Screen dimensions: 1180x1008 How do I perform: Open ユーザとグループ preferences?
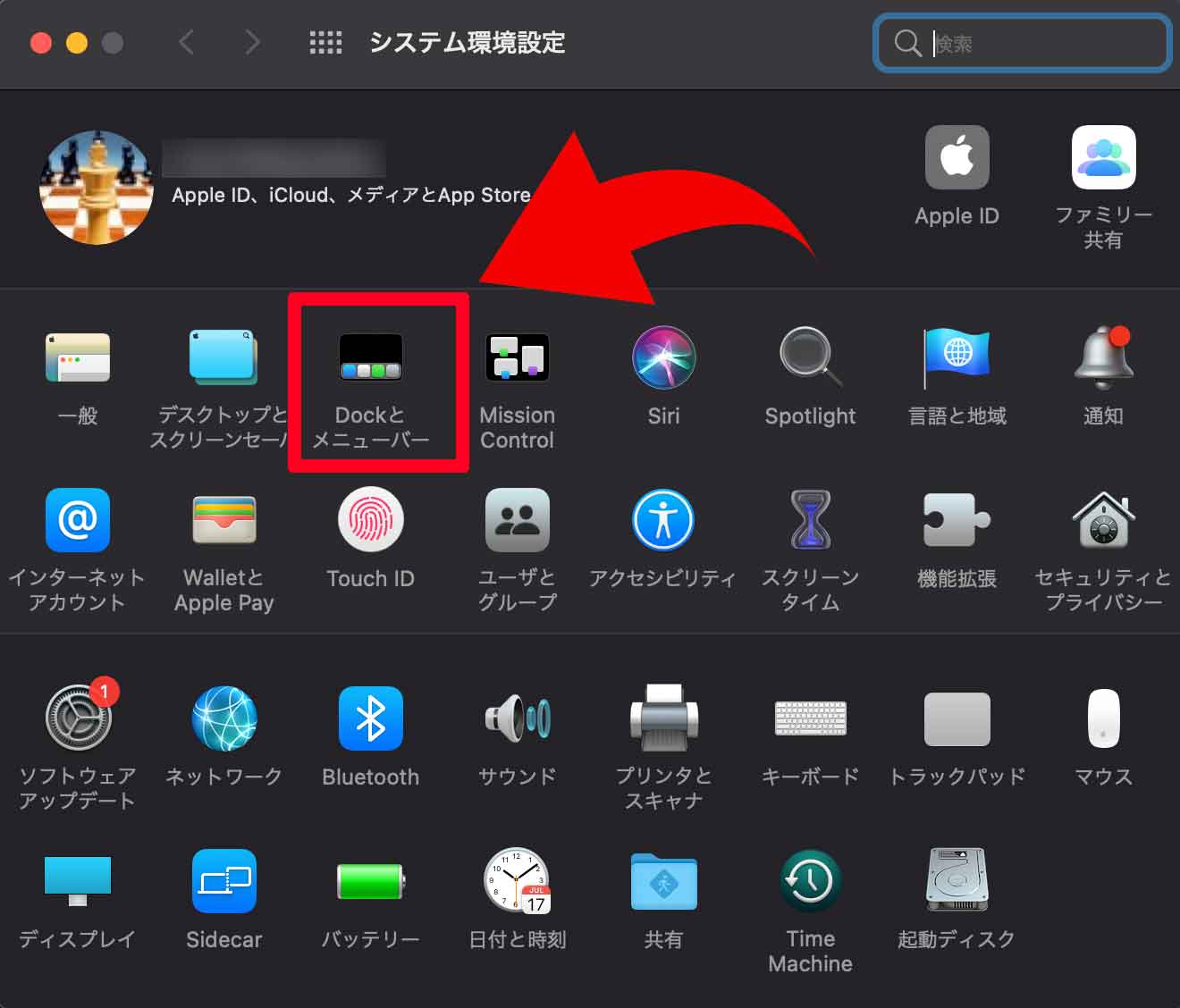tap(517, 520)
